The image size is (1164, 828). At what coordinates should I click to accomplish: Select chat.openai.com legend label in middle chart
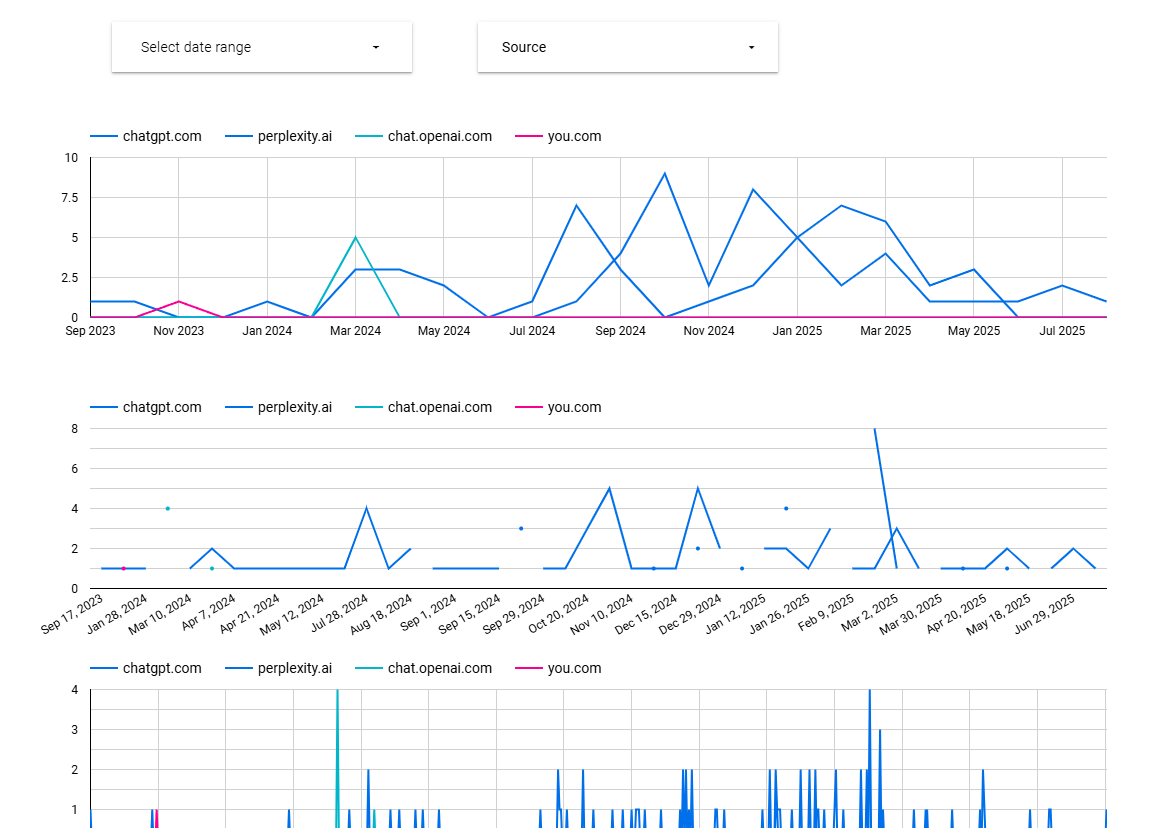click(439, 408)
